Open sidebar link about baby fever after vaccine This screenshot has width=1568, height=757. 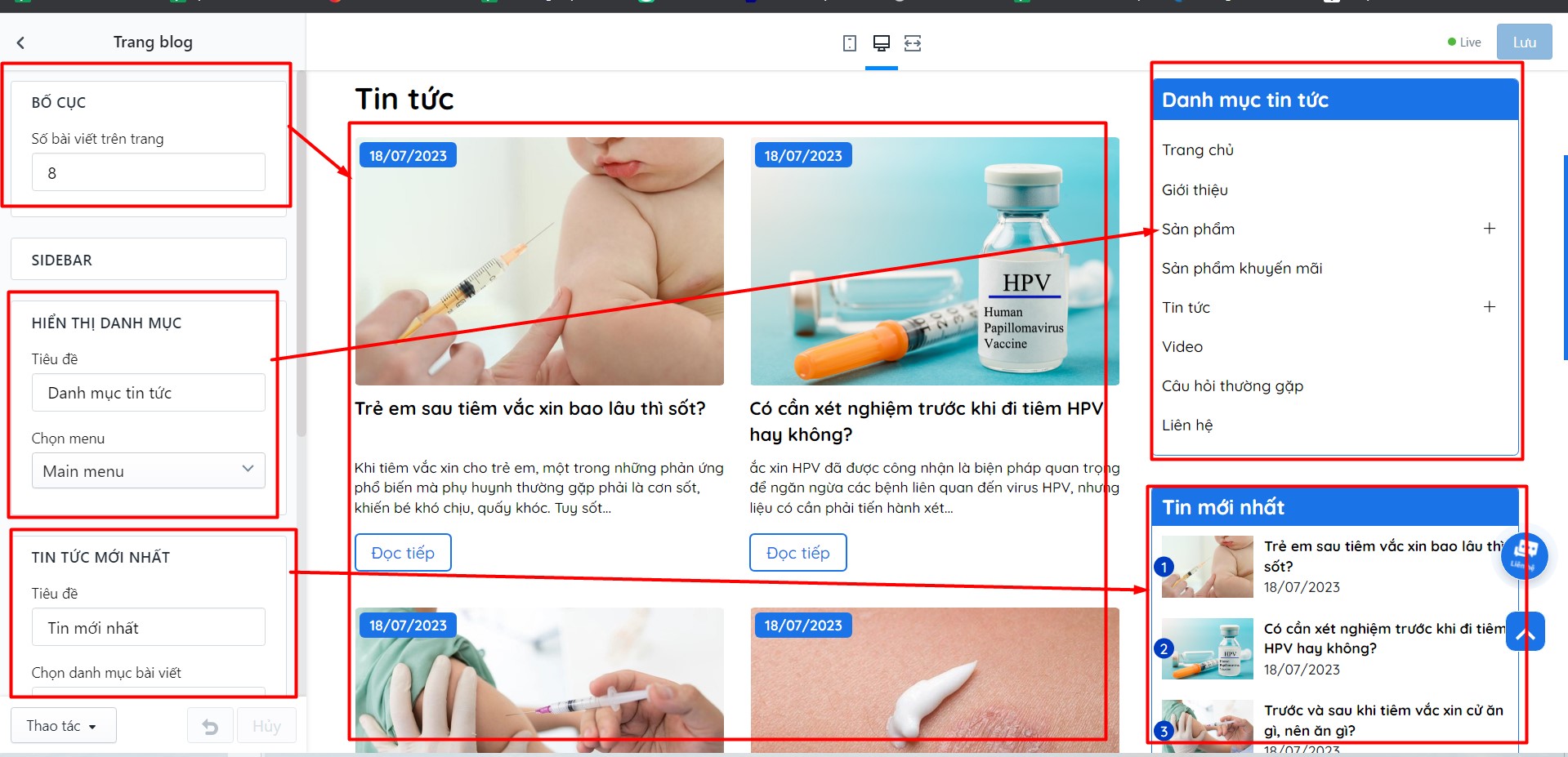(1383, 556)
